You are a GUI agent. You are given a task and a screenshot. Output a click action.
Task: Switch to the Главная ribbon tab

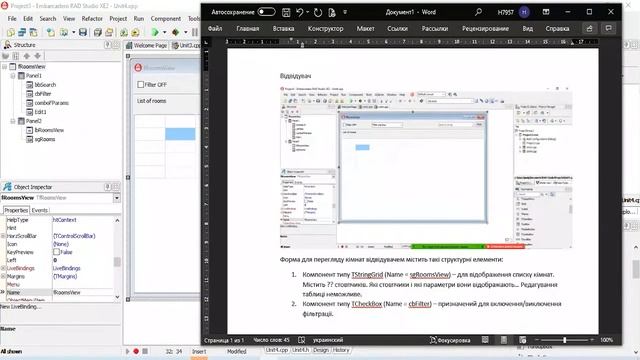click(x=247, y=29)
